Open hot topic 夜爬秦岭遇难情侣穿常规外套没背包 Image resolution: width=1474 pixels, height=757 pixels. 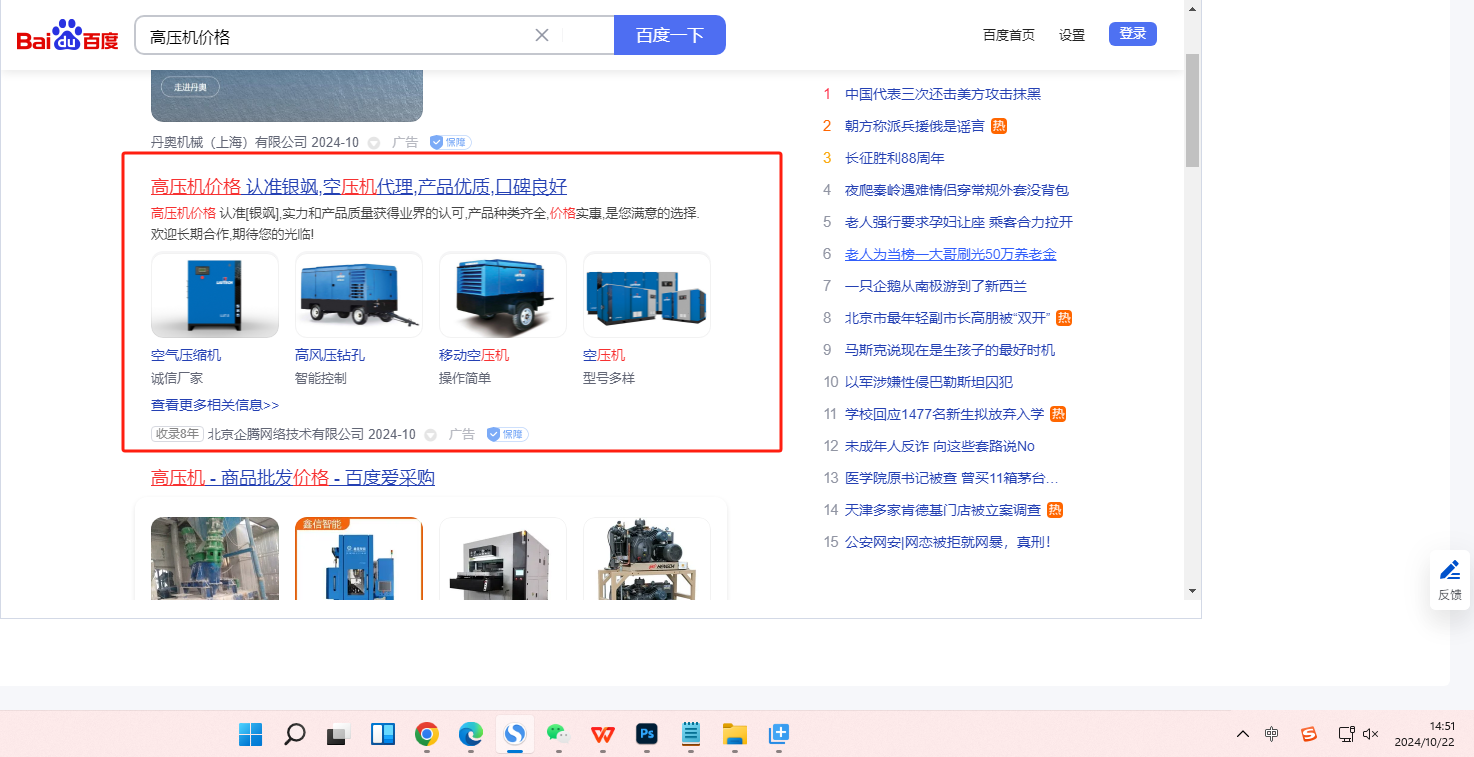pos(957,190)
